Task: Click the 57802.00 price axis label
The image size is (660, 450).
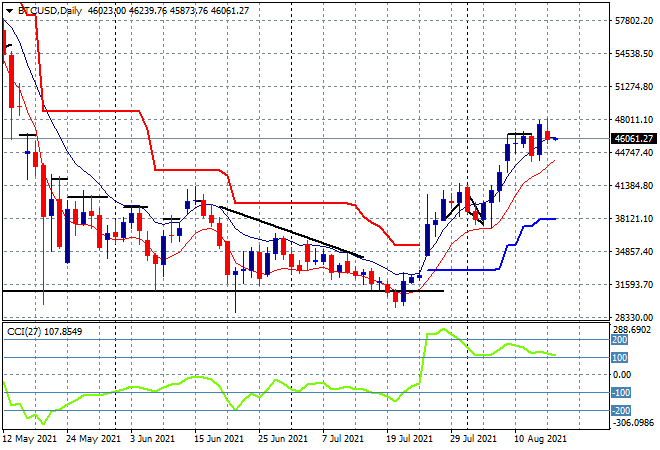Action: (x=634, y=20)
